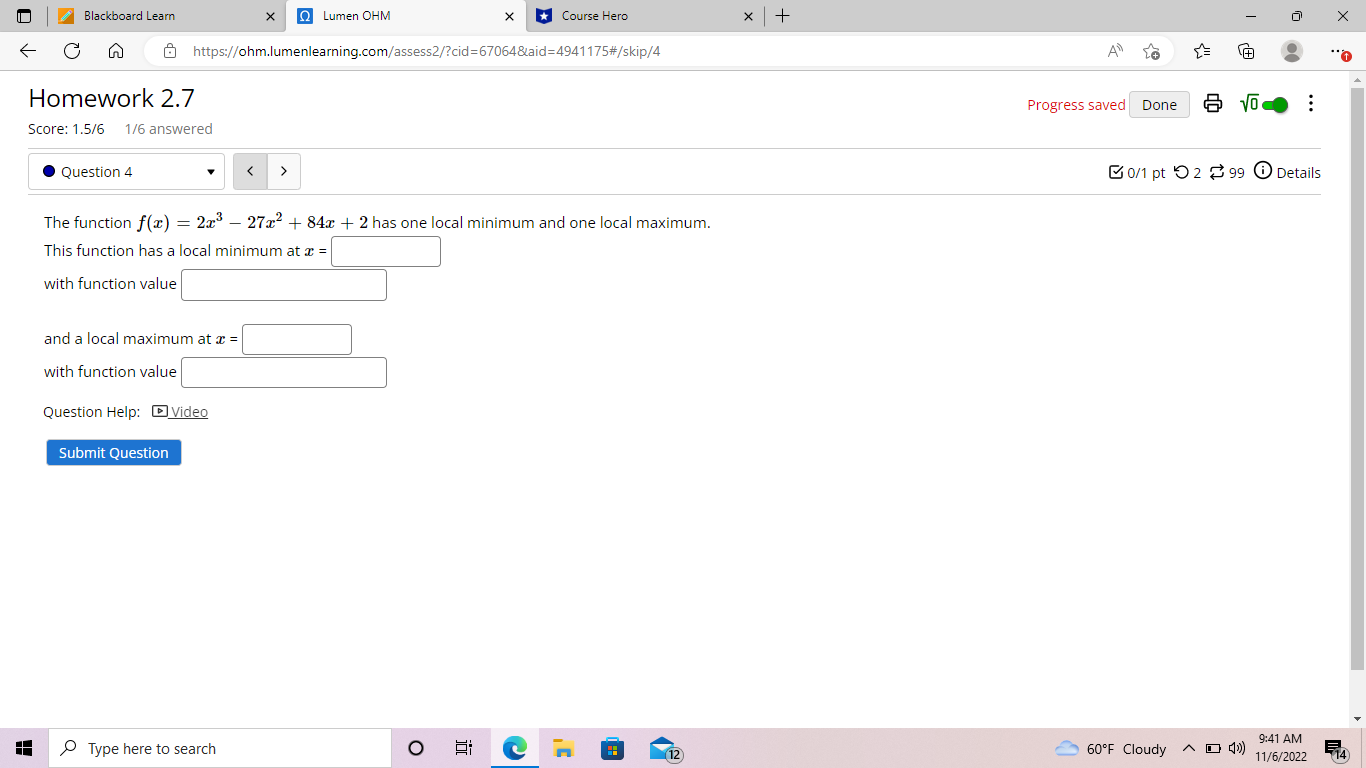The image size is (1366, 768).
Task: Click the local minimum function value field
Action: pyautogui.click(x=284, y=285)
